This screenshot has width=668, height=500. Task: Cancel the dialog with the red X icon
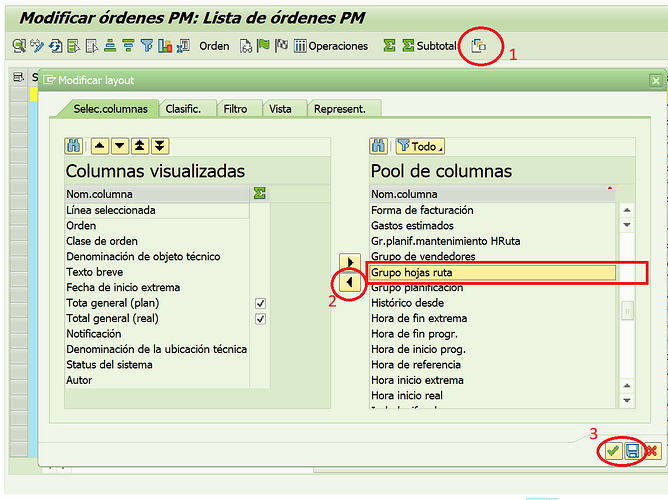(651, 452)
